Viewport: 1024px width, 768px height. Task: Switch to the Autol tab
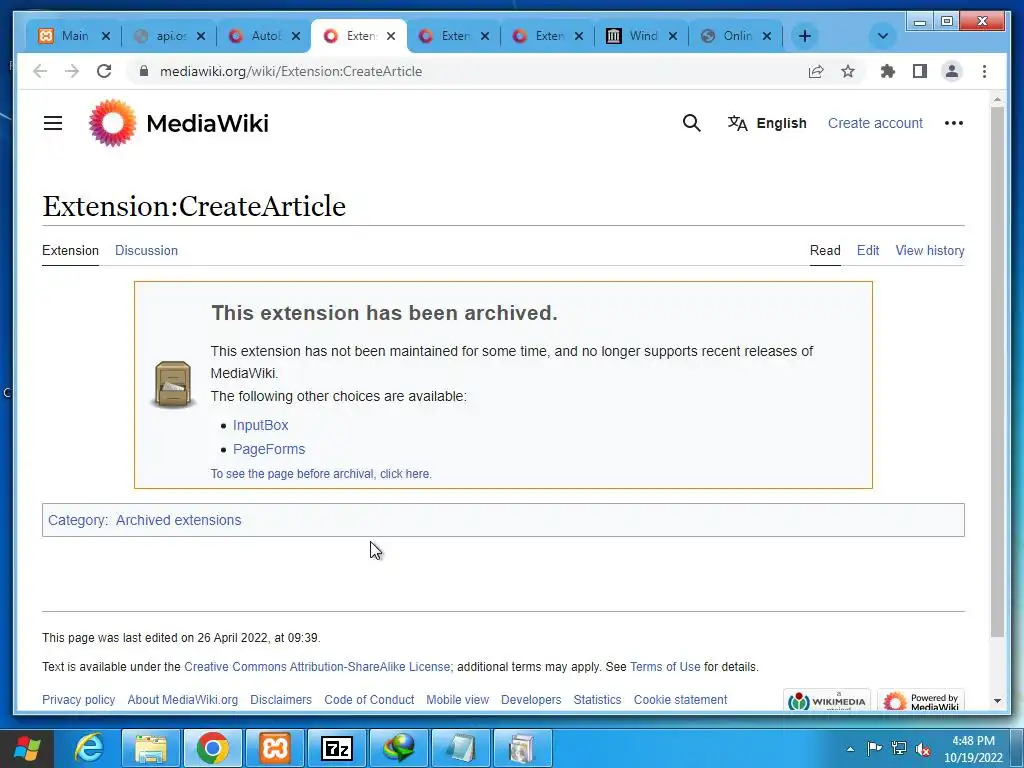pyautogui.click(x=264, y=36)
